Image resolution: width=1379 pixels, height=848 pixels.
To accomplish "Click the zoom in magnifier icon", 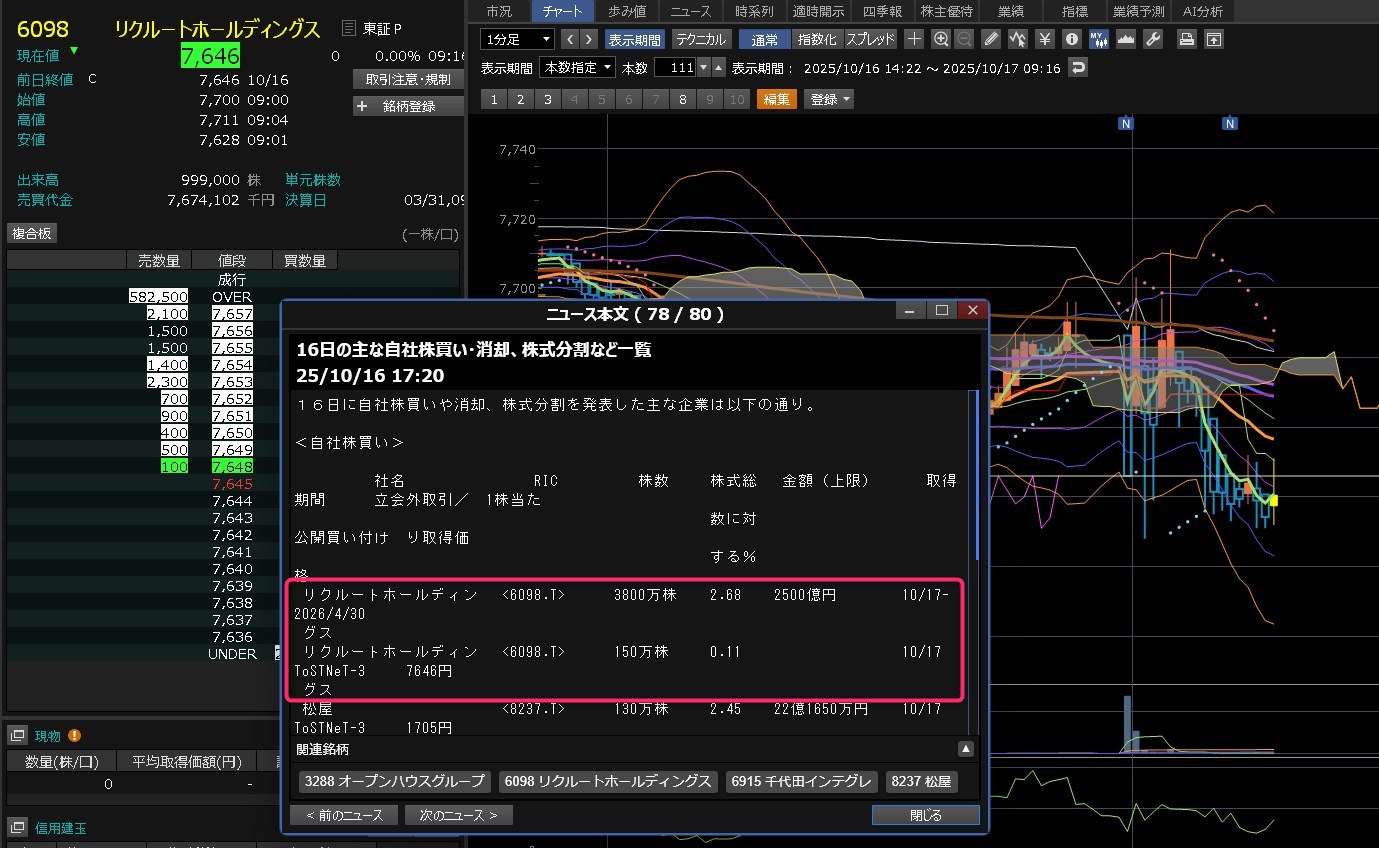I will pyautogui.click(x=940, y=40).
